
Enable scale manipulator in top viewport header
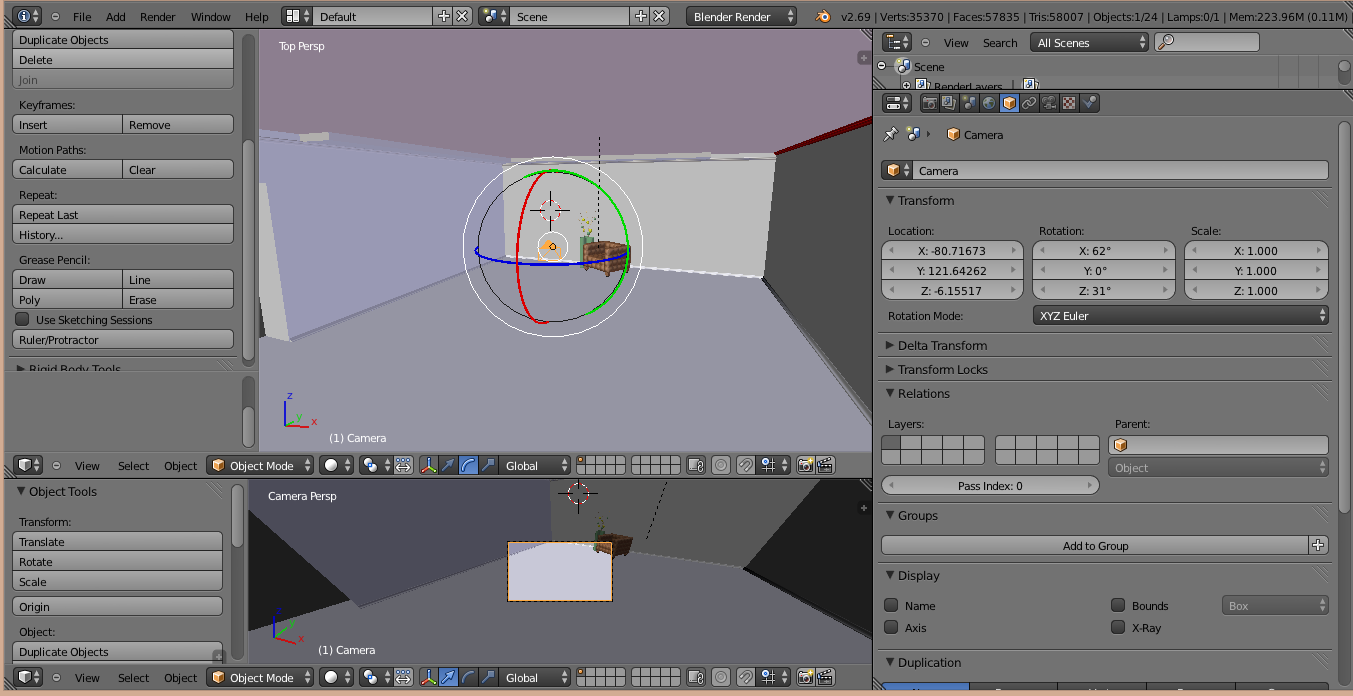(x=488, y=465)
